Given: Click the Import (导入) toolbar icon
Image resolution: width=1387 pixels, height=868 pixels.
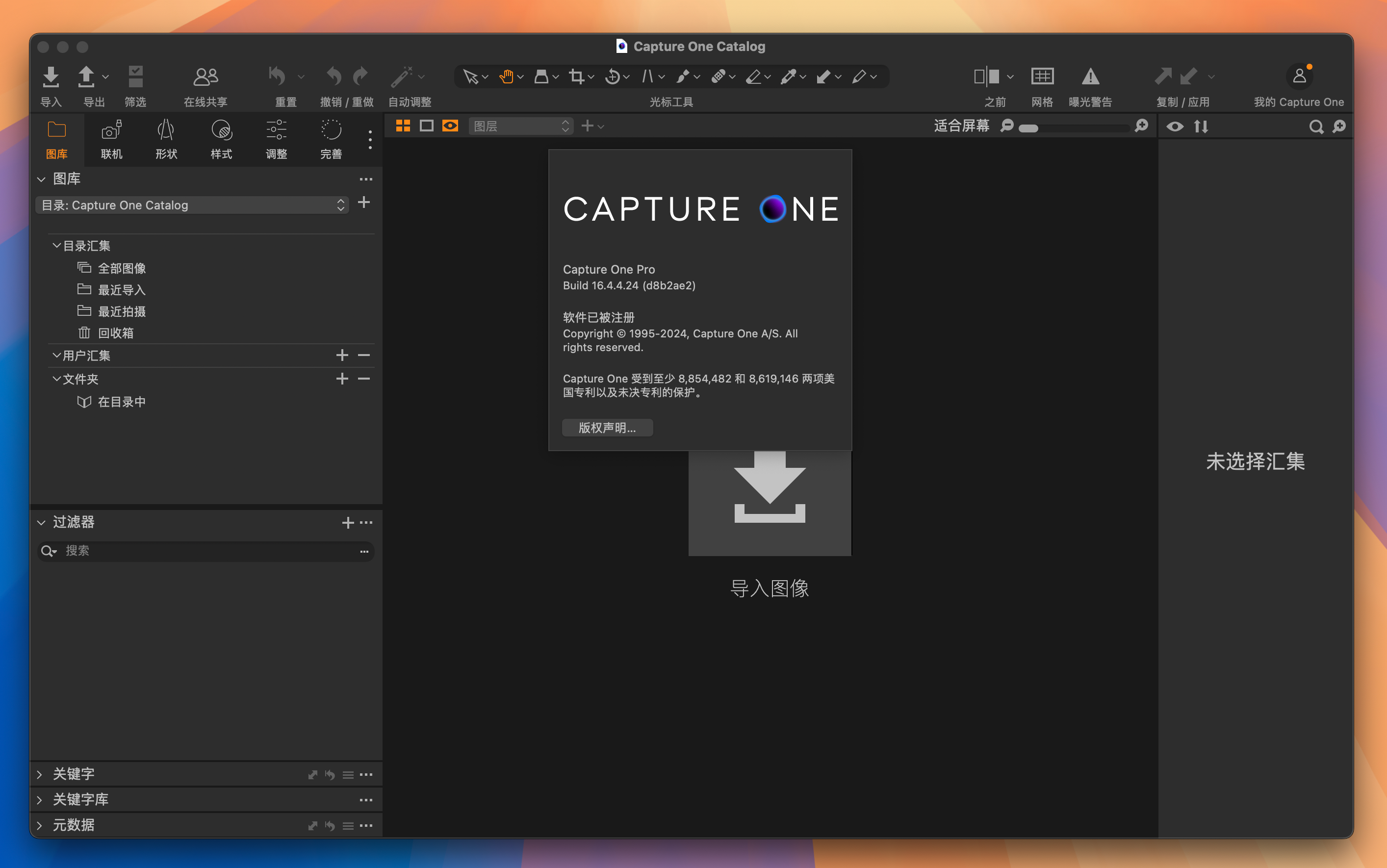Looking at the screenshot, I should [x=51, y=77].
